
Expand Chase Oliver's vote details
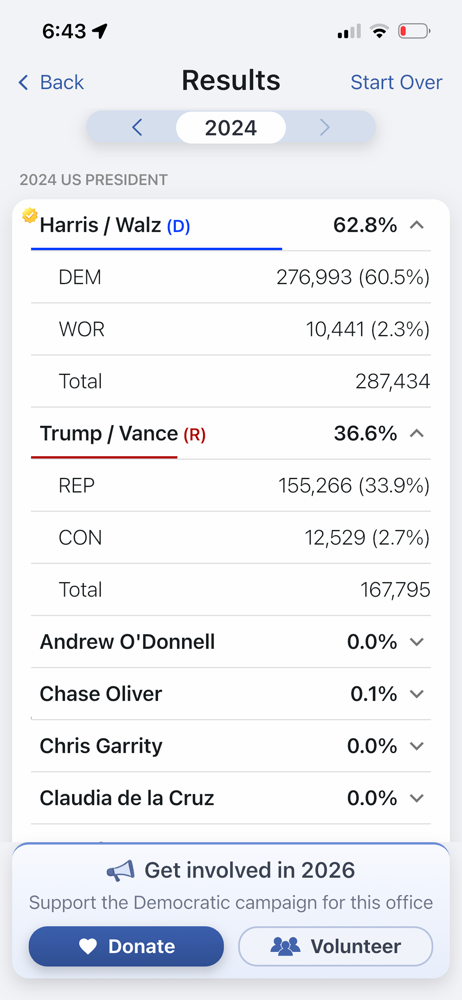(x=417, y=694)
